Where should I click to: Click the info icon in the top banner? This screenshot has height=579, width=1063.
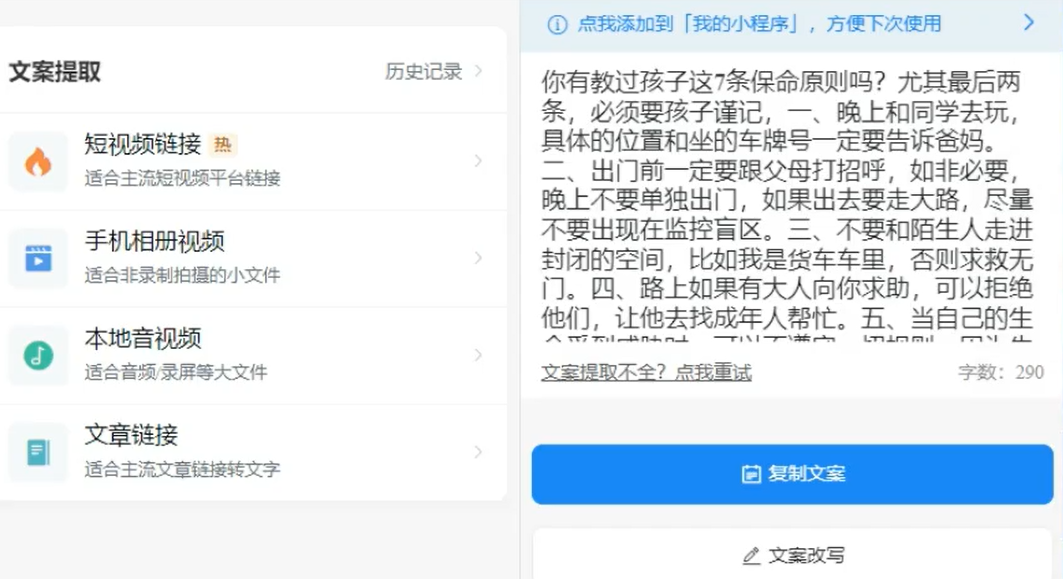pyautogui.click(x=557, y=25)
